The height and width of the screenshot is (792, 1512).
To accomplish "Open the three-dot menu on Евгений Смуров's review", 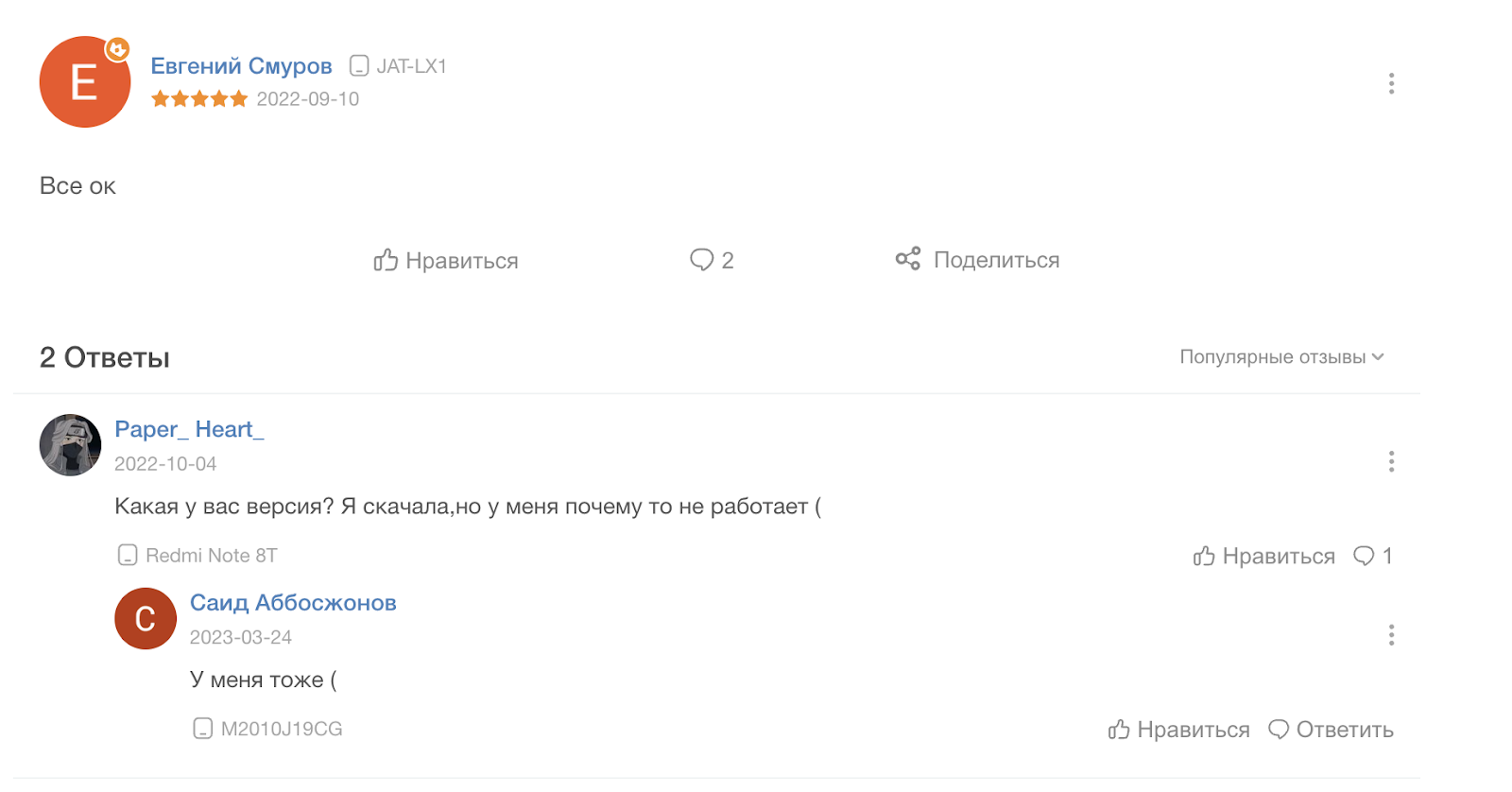I will tap(1391, 83).
